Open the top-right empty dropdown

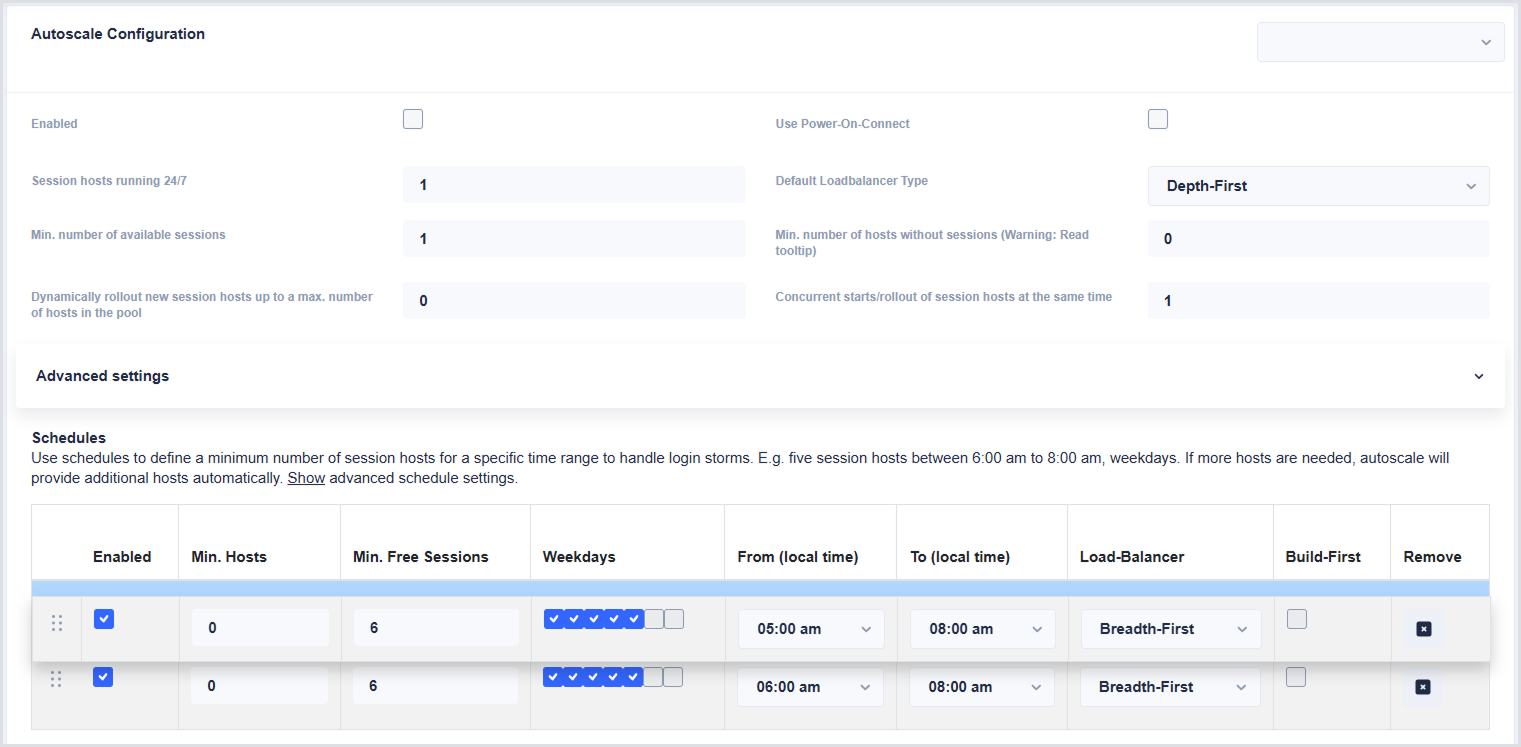coord(1380,42)
